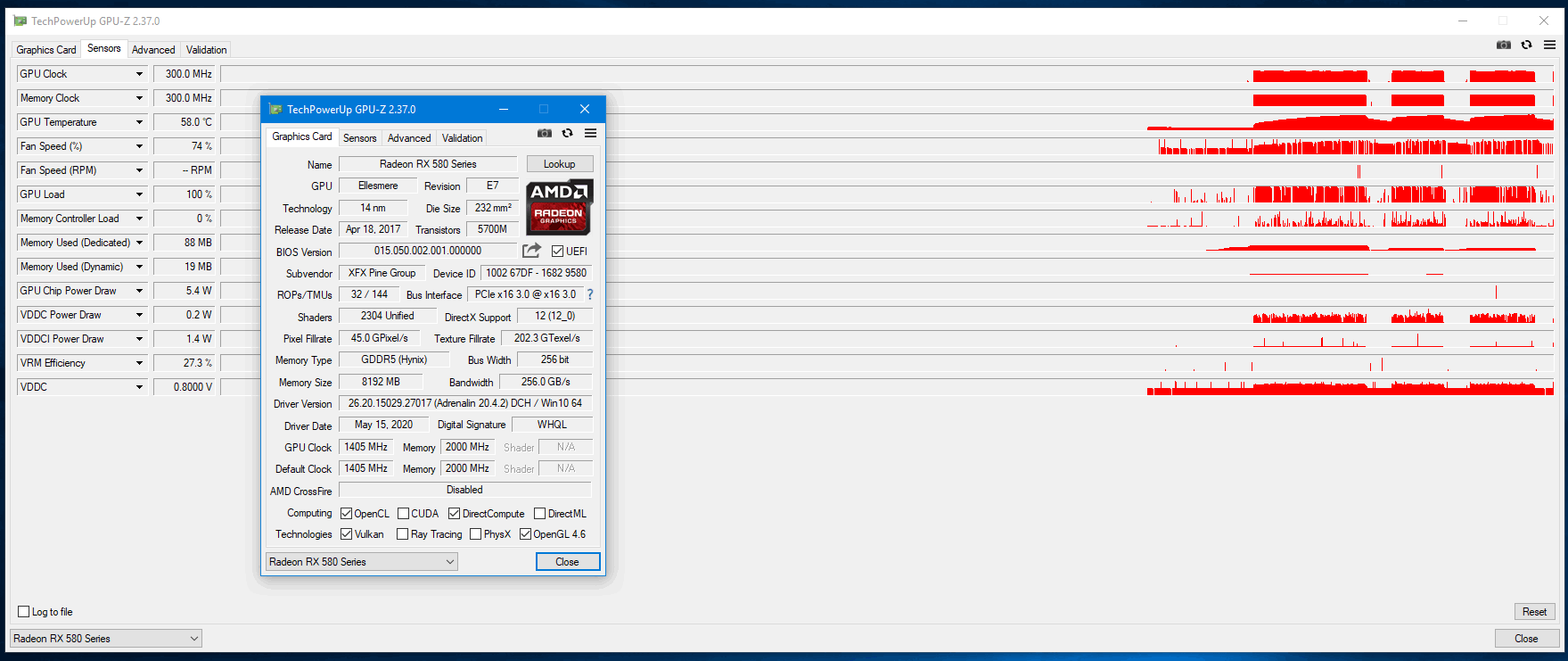Click the refresh icon in the Sensors window
Image resolution: width=1568 pixels, height=661 pixels.
[x=1526, y=45]
